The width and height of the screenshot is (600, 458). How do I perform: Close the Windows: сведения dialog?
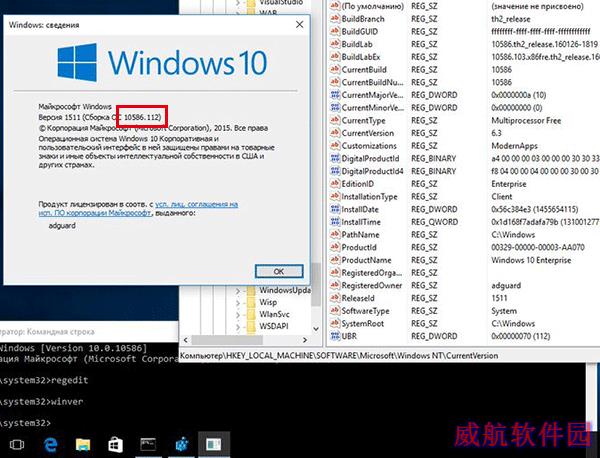(x=300, y=24)
